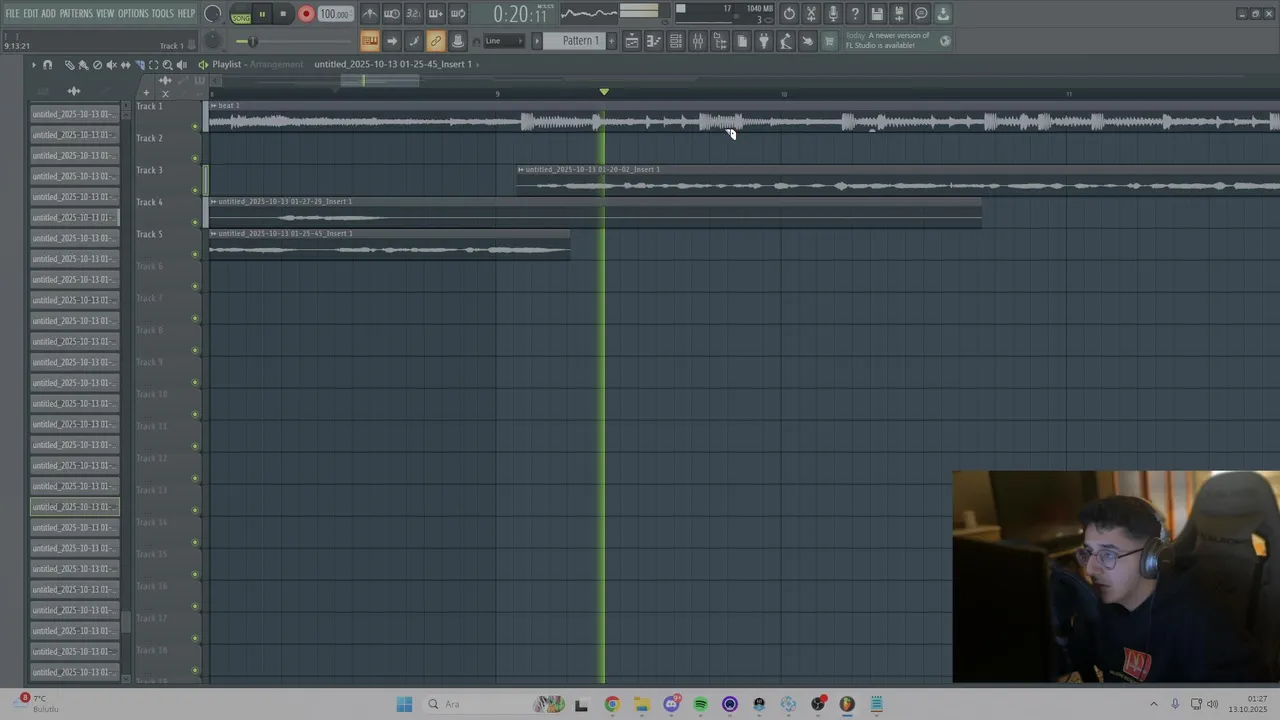
Task: Open the Playlist options menu arrow
Action: click(33, 65)
